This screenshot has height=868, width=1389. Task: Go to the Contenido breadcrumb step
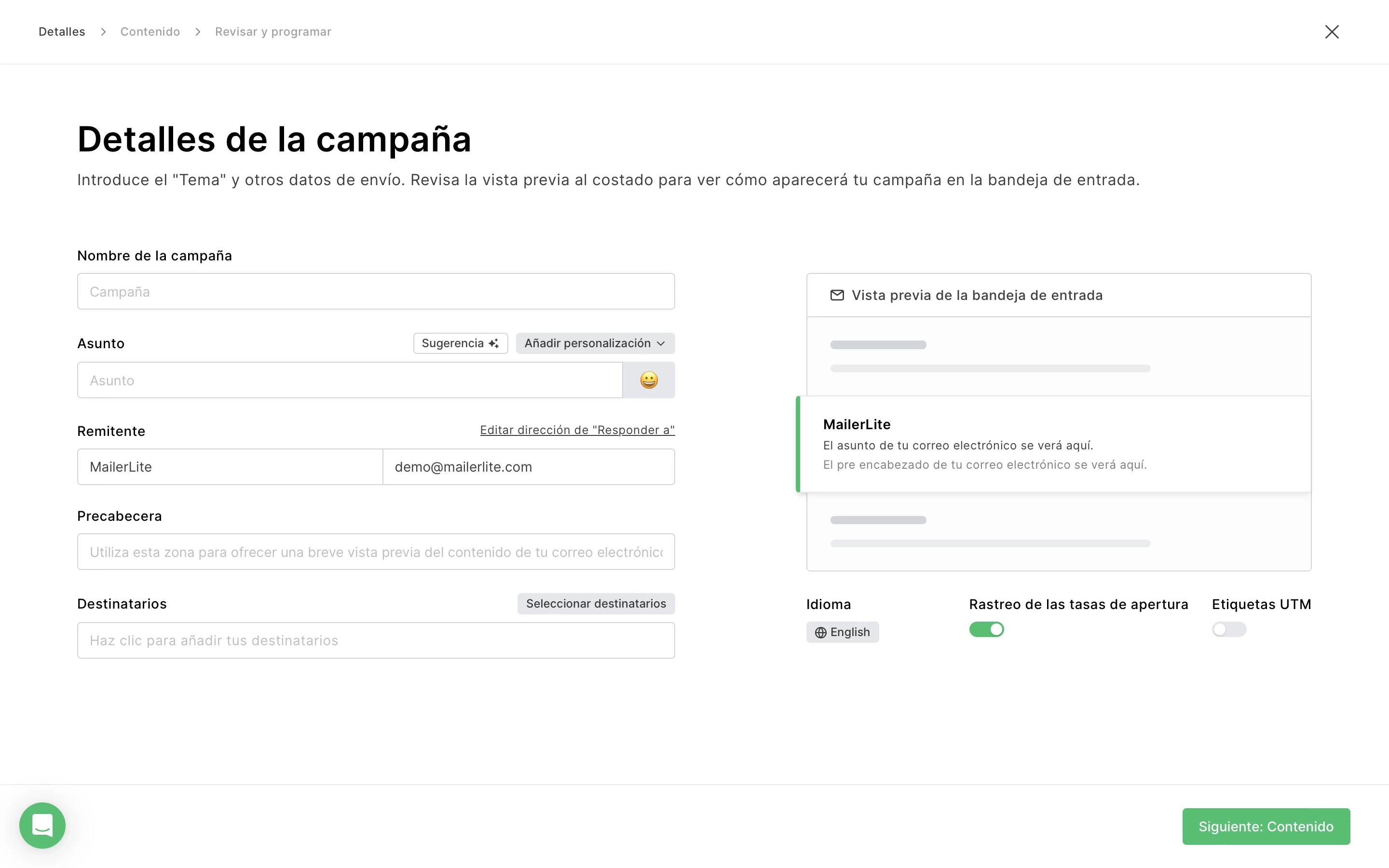click(x=150, y=31)
